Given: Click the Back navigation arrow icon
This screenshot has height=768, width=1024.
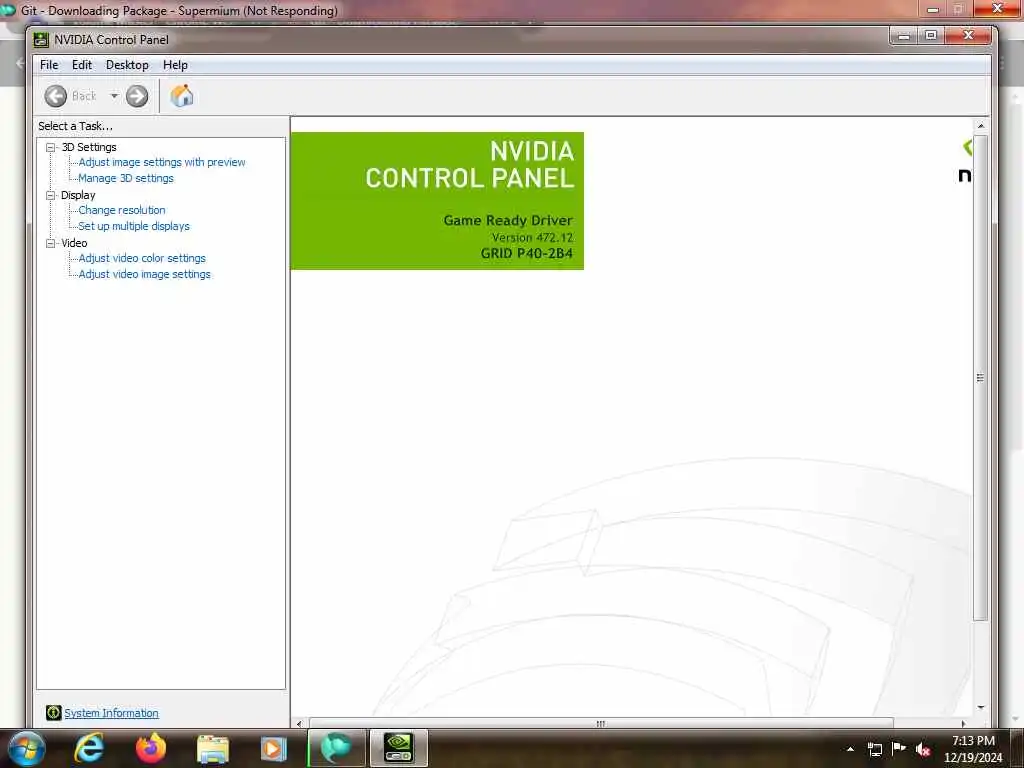Looking at the screenshot, I should coord(56,96).
